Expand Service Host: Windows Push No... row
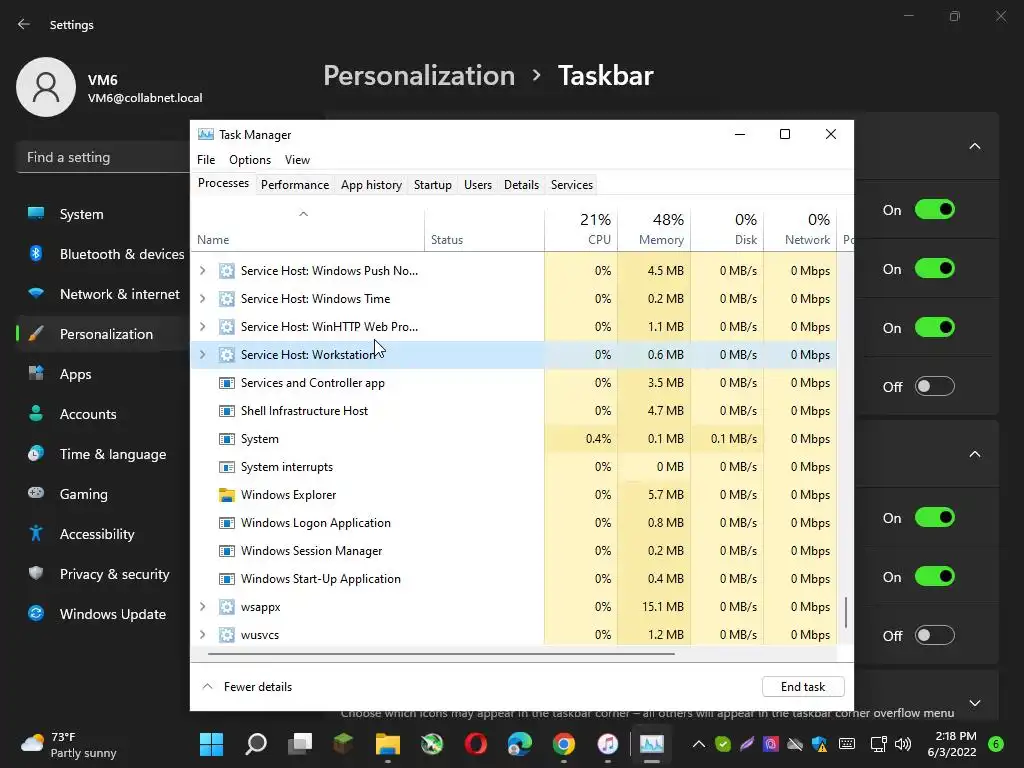The width and height of the screenshot is (1024, 768). click(x=202, y=270)
